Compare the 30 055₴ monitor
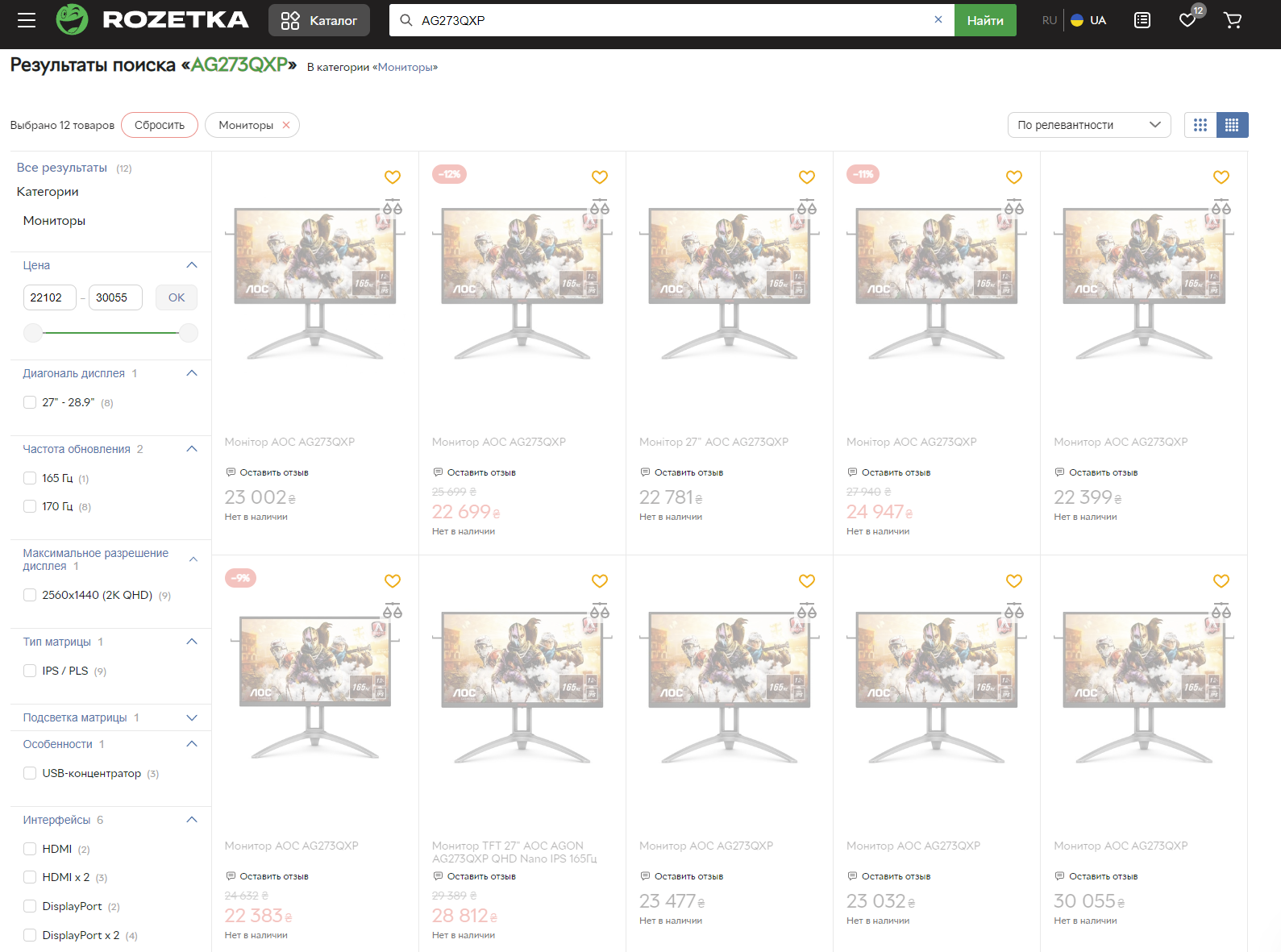This screenshot has width=1281, height=952. point(1221,611)
